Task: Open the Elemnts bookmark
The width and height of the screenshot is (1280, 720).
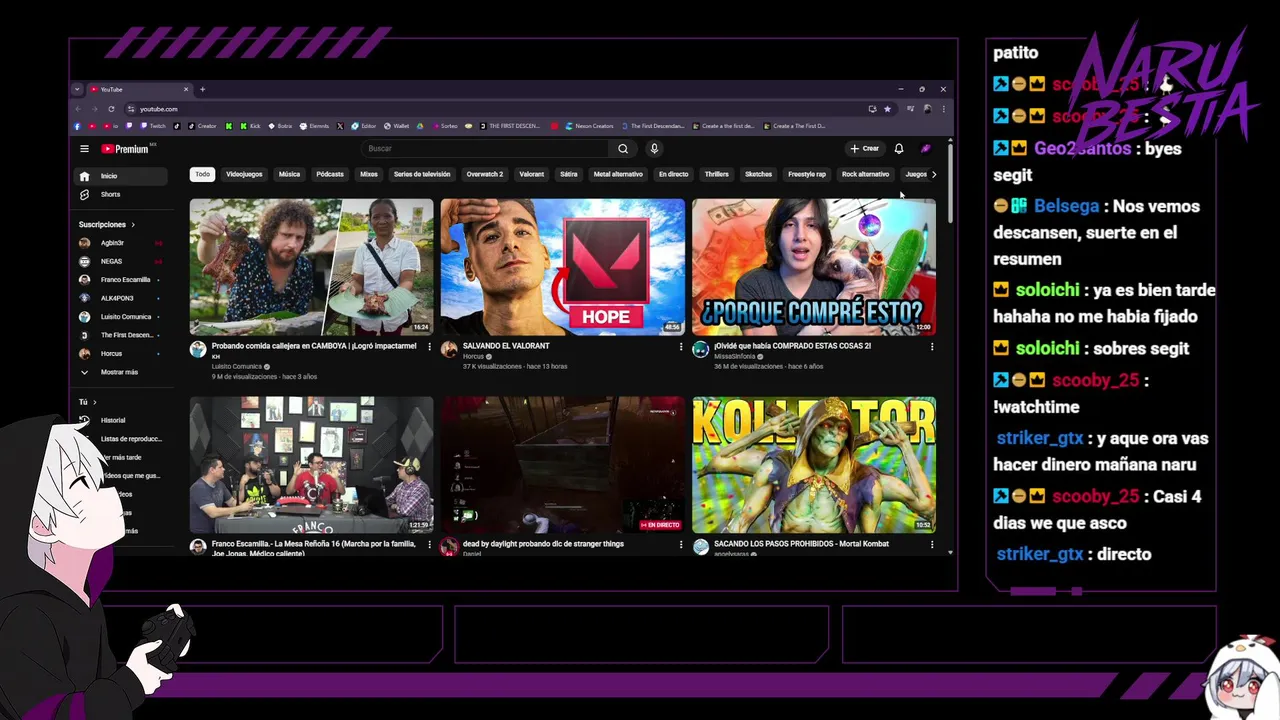Action: (315, 126)
